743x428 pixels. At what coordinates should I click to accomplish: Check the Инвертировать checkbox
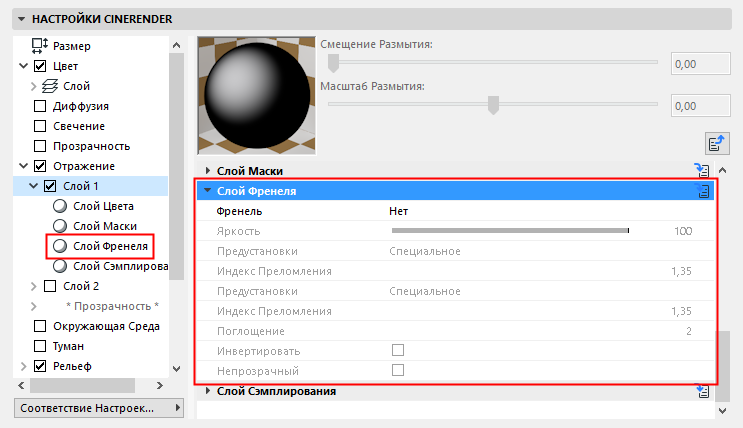[398, 350]
